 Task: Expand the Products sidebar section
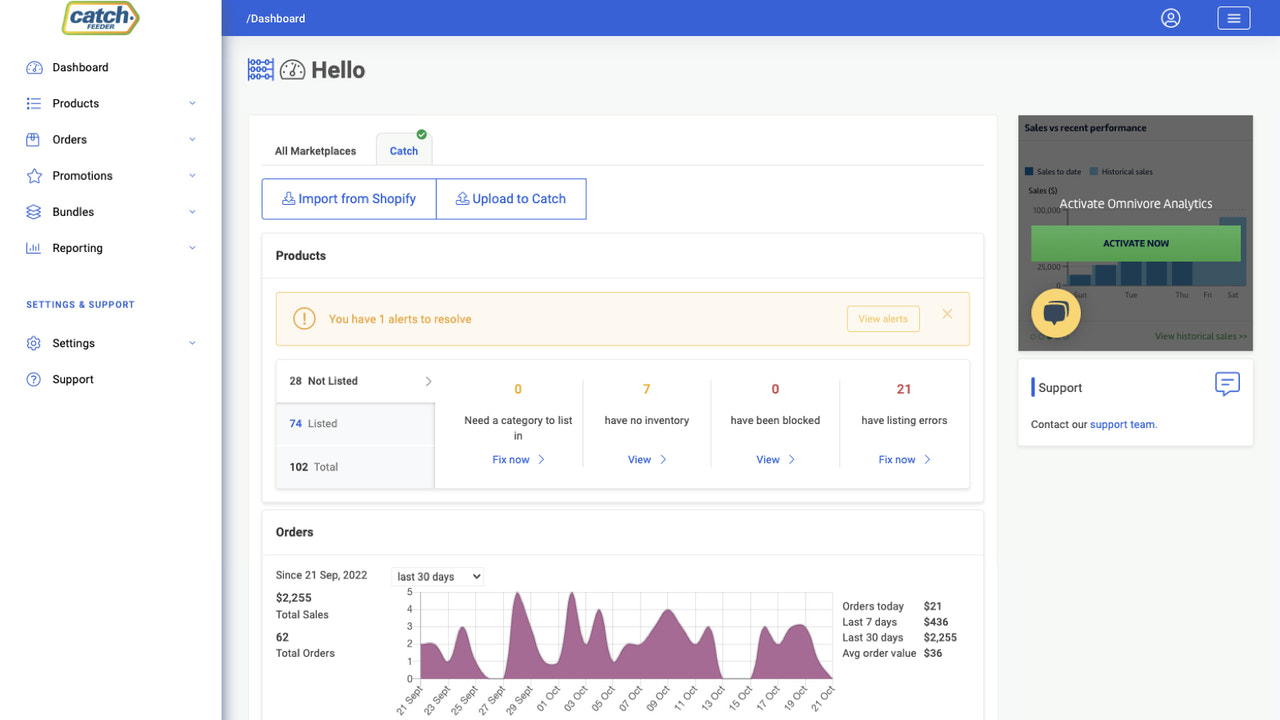[x=192, y=103]
